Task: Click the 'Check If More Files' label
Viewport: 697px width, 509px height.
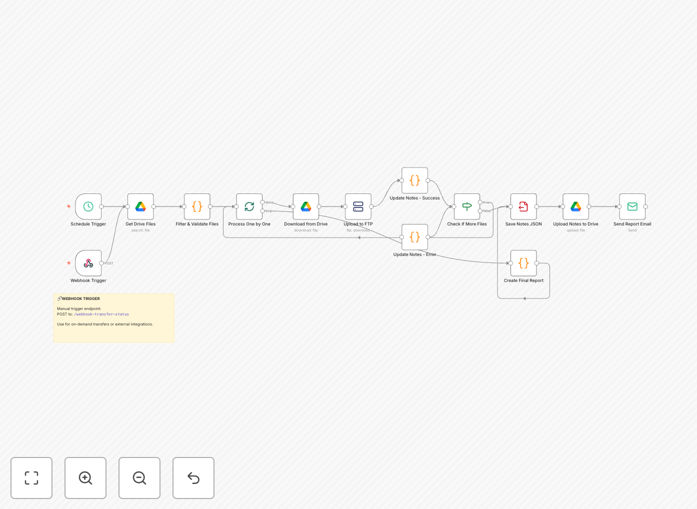Action: coord(467,224)
